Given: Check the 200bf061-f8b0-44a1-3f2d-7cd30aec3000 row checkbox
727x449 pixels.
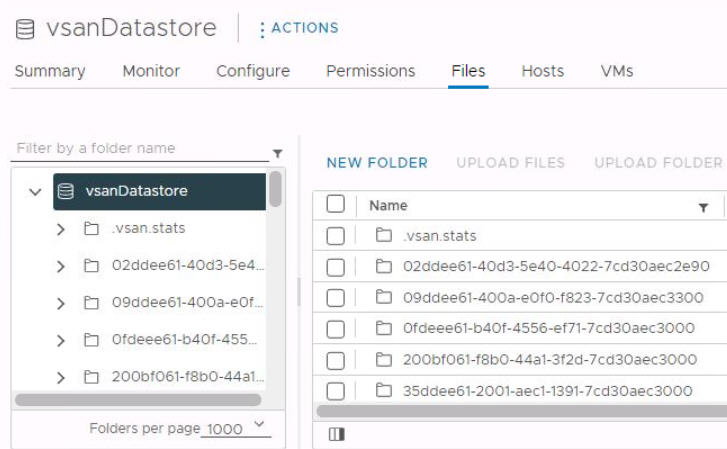Looking at the screenshot, I should 335,360.
